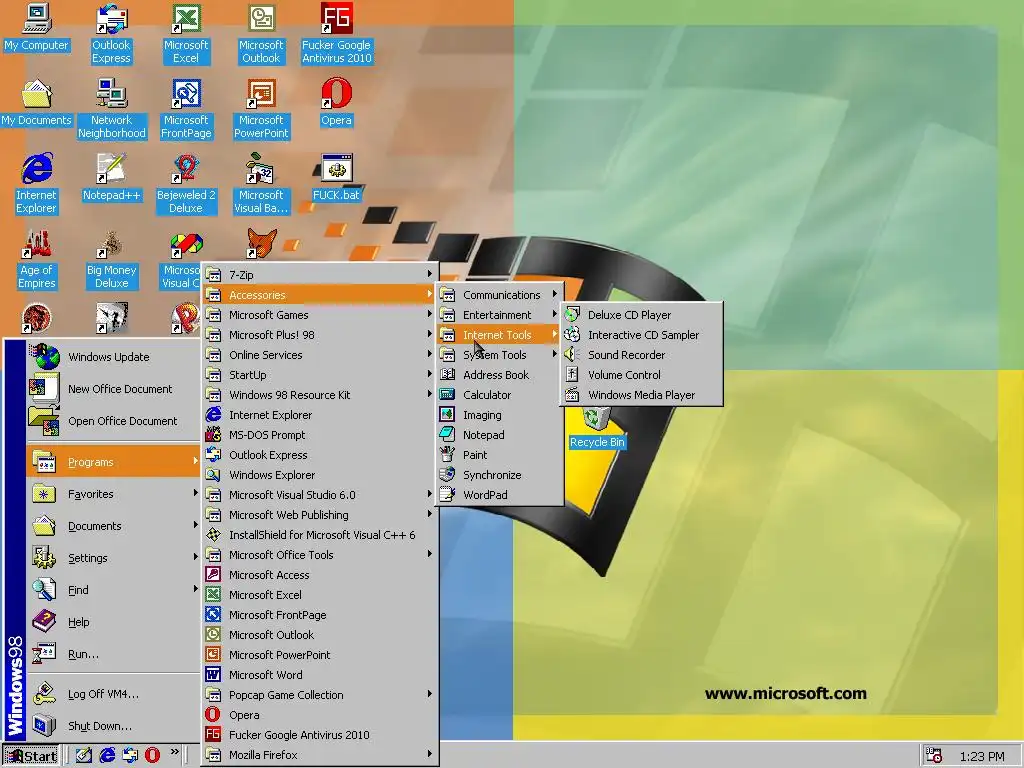
Task: Select Microsoft PowerPoint desktop shortcut
Action: 261,109
